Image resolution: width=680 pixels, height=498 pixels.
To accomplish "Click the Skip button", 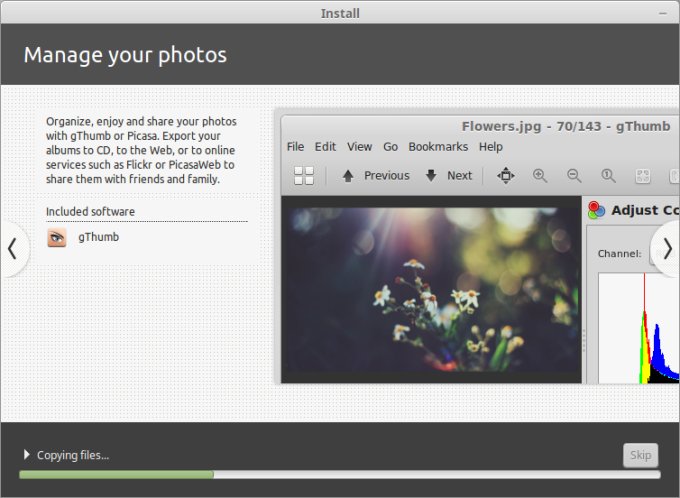I will (x=641, y=455).
